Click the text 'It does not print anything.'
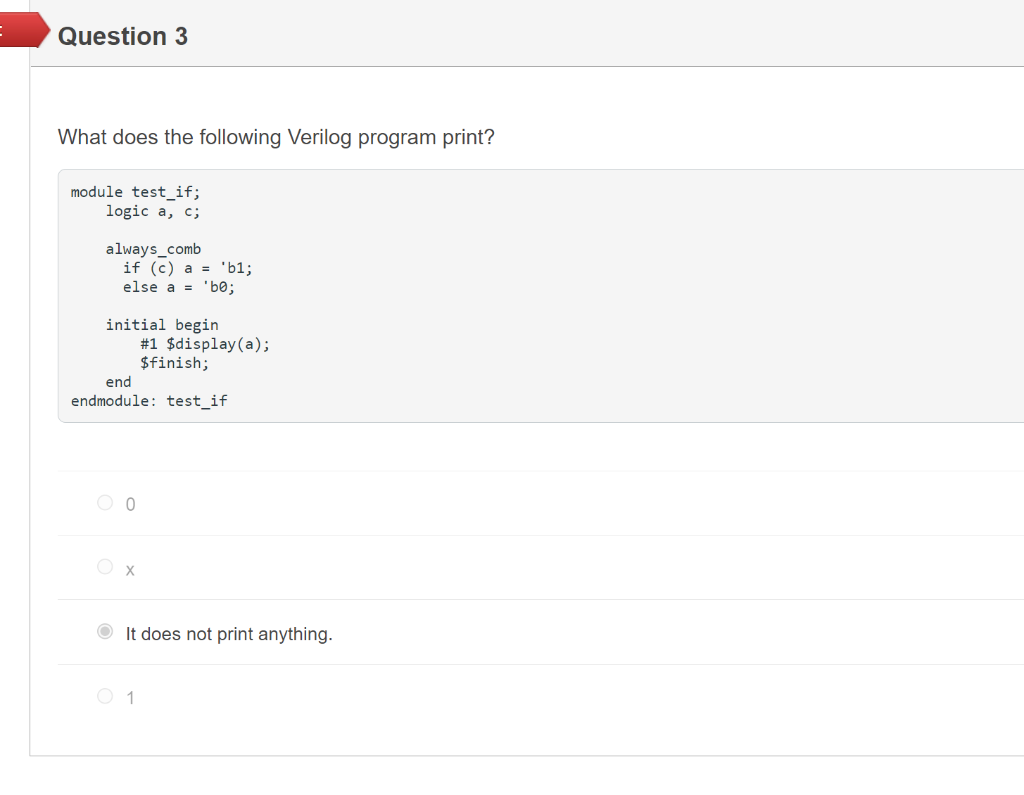The image size is (1024, 795). [229, 633]
